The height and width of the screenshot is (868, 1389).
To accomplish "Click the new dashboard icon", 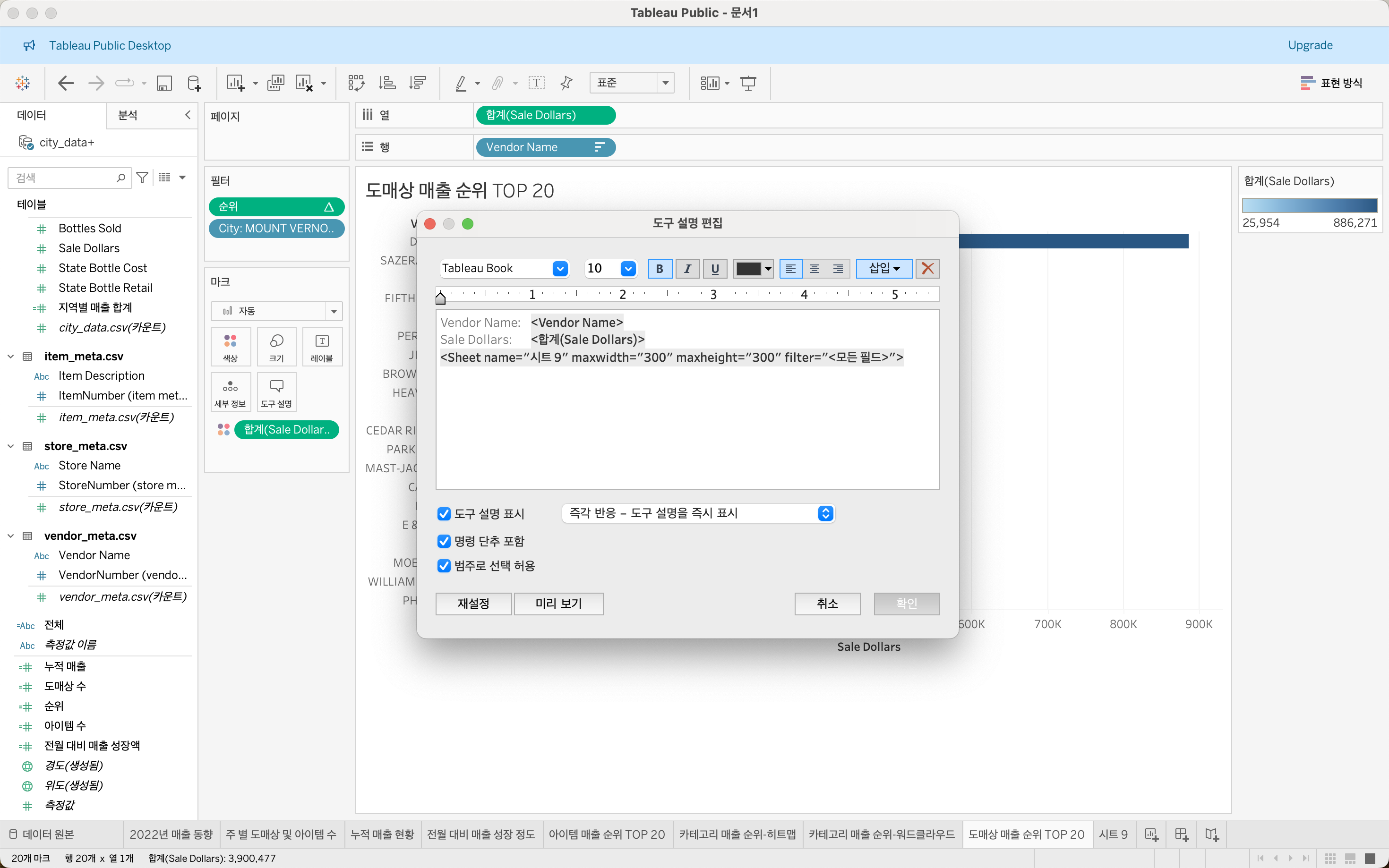I will coord(1181,834).
